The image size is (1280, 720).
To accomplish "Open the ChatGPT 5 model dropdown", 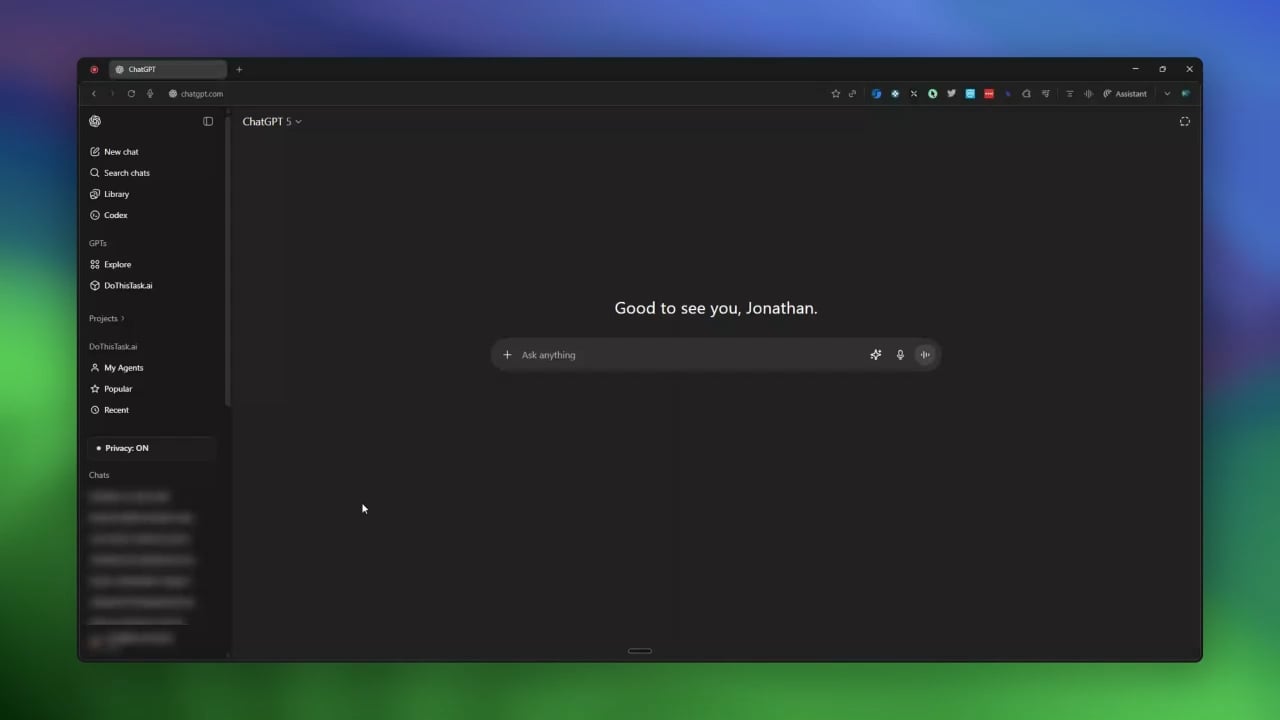I will tap(272, 122).
